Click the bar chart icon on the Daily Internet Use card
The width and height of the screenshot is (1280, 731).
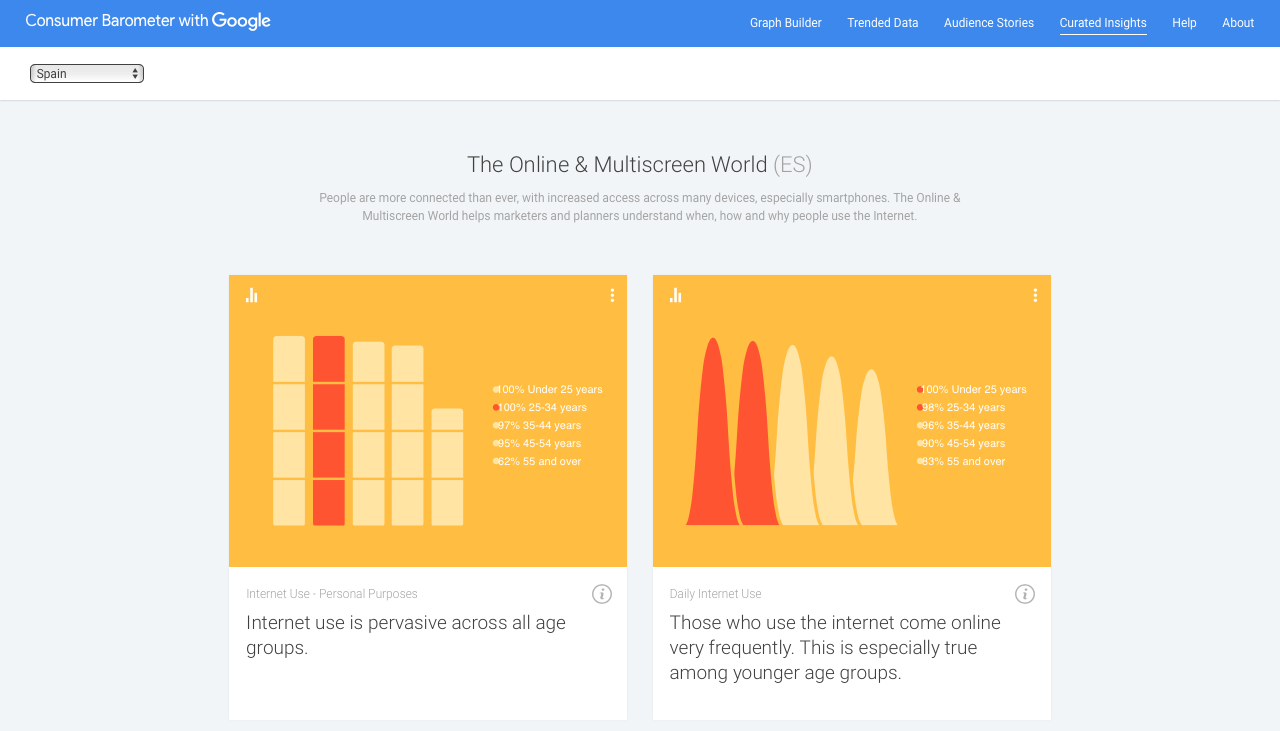coord(675,295)
